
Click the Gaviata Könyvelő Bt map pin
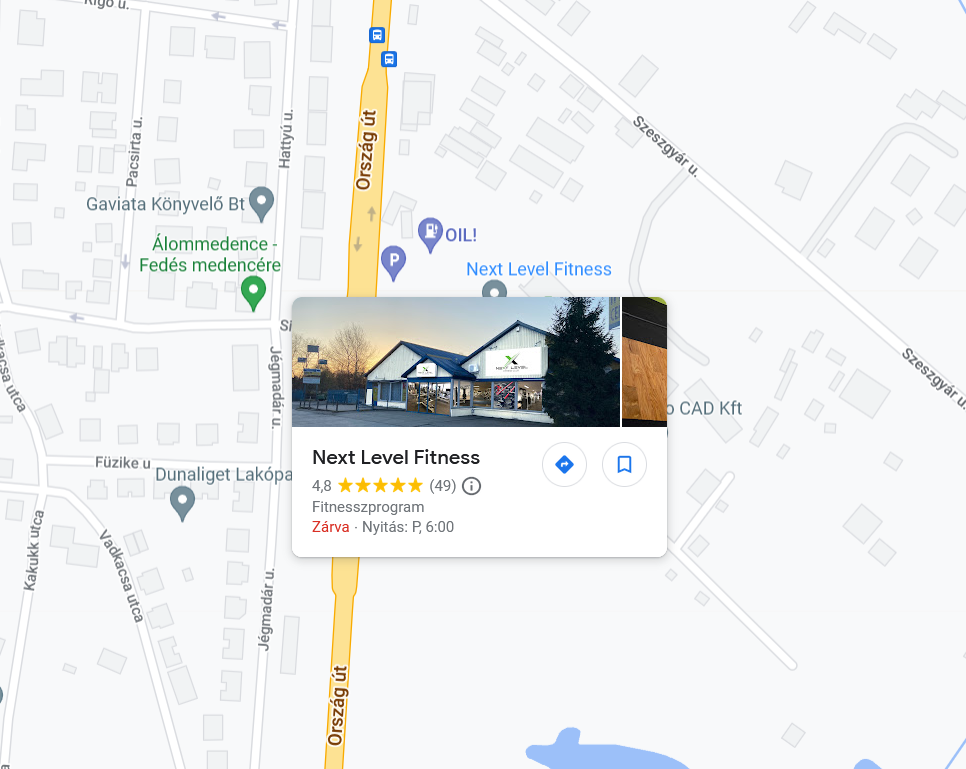pos(262,203)
